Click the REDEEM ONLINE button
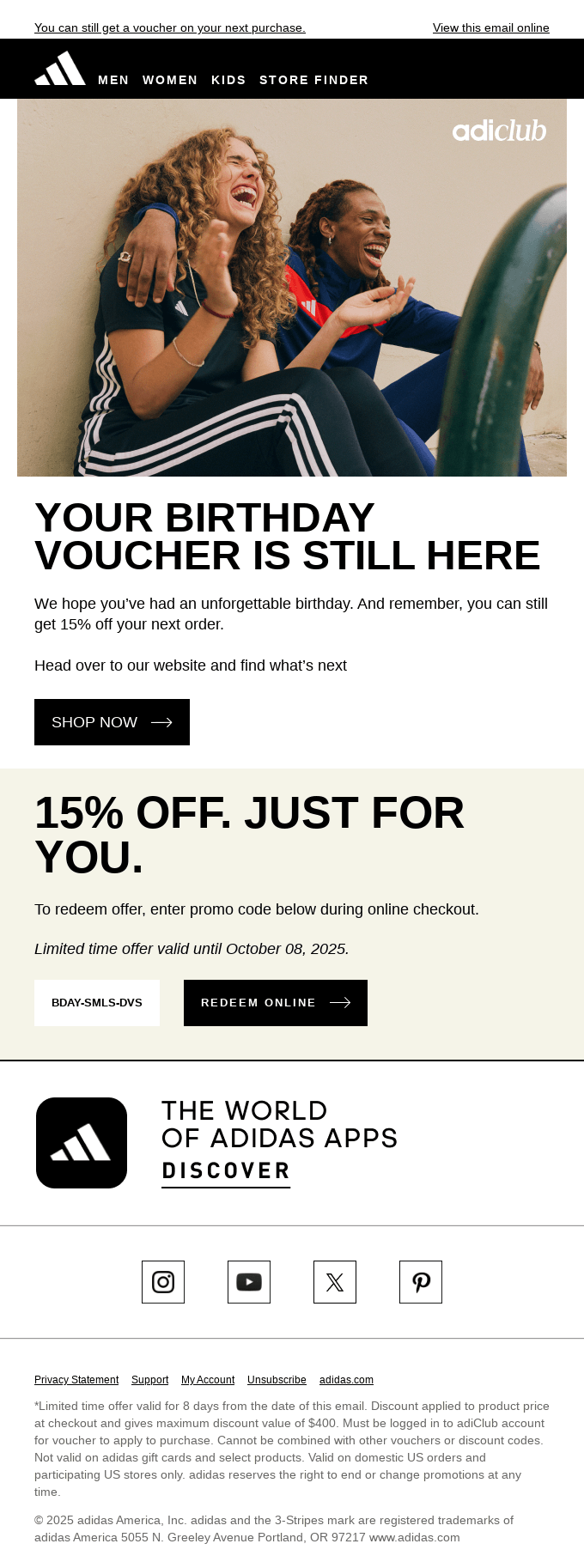 (275, 1002)
